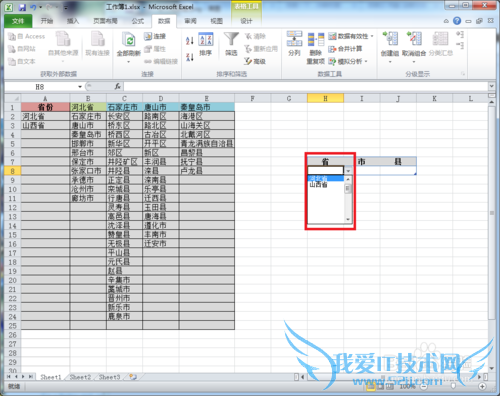Switch to Home (开始) ribbon tab

pos(47,21)
